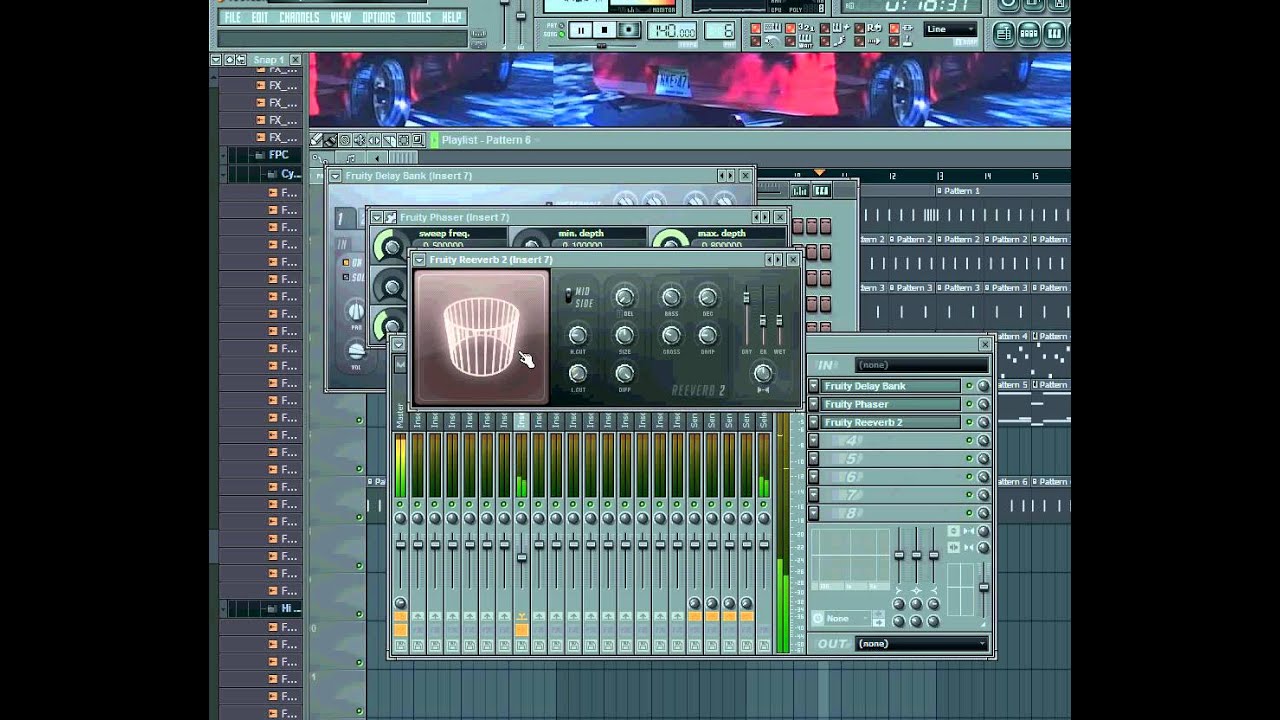Click the Reeverb 2 DIFF knob
The height and width of the screenshot is (720, 1280).
(x=625, y=373)
